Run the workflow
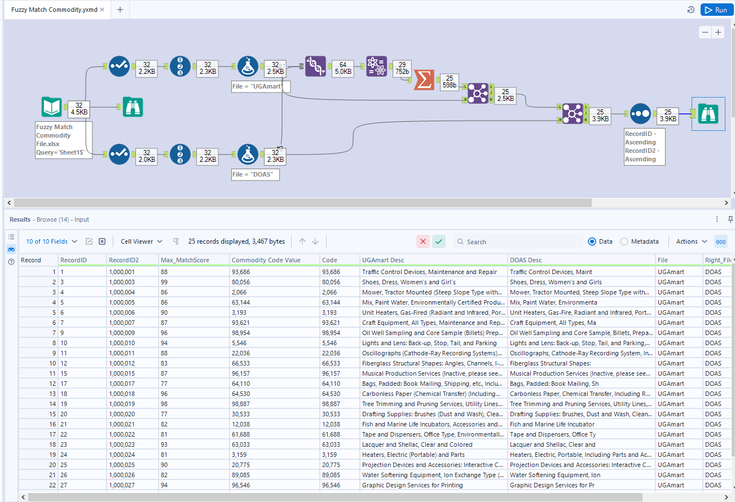Screen dimensions: 735x502 tap(715, 9)
